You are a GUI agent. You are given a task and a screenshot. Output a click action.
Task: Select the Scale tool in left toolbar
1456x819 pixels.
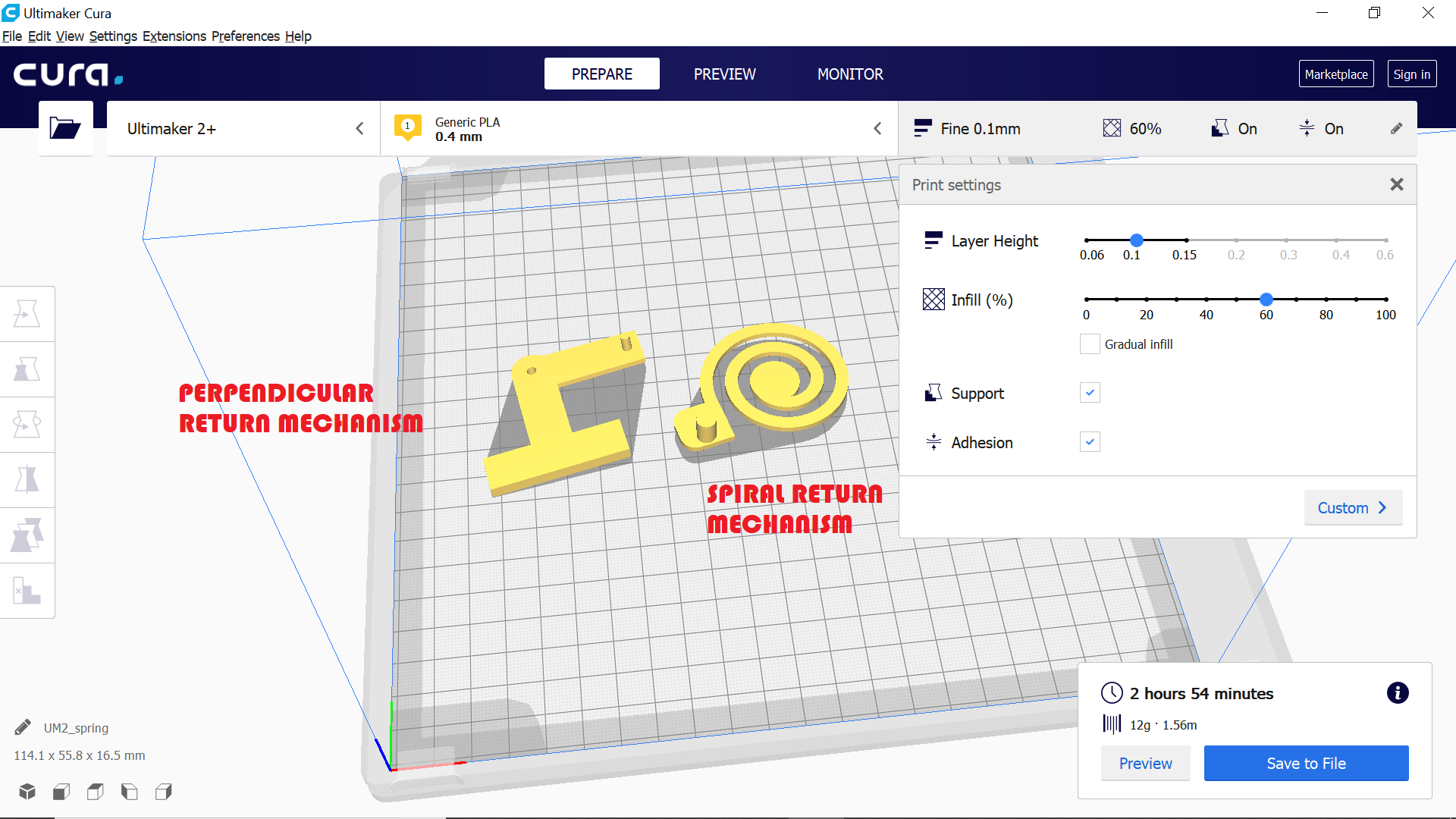click(27, 369)
